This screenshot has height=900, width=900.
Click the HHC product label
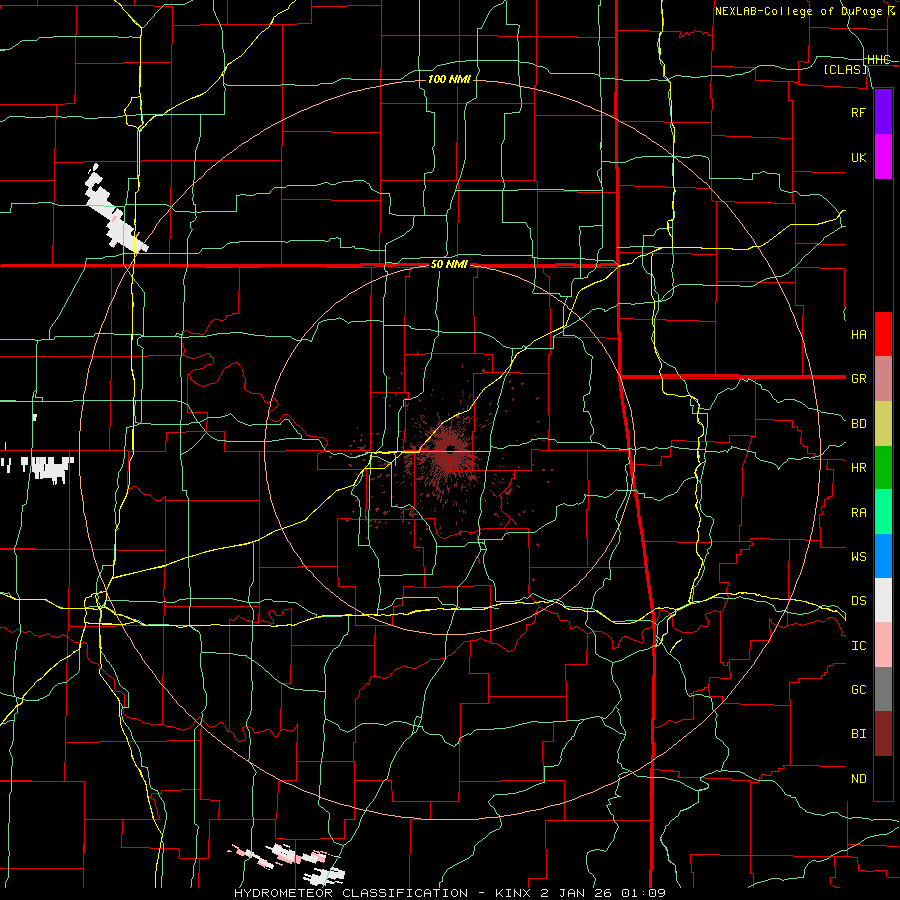[x=879, y=60]
